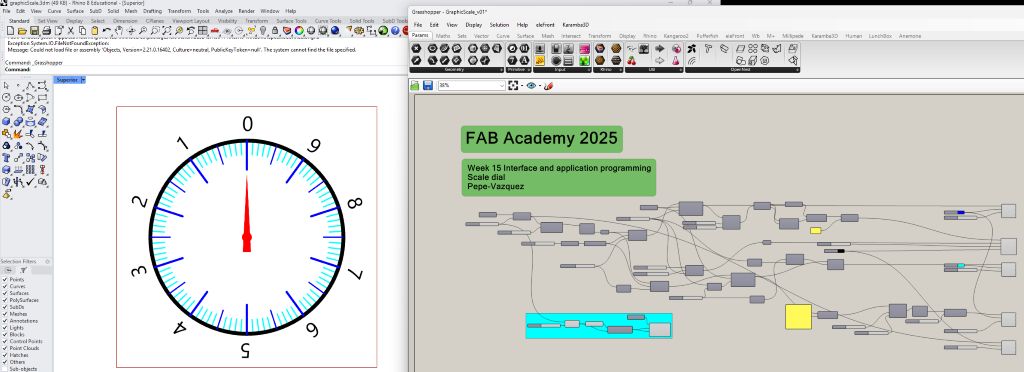Screen dimensions: 1024x372
Task: Click the Grasshopper open file green icon
Action: [x=415, y=85]
